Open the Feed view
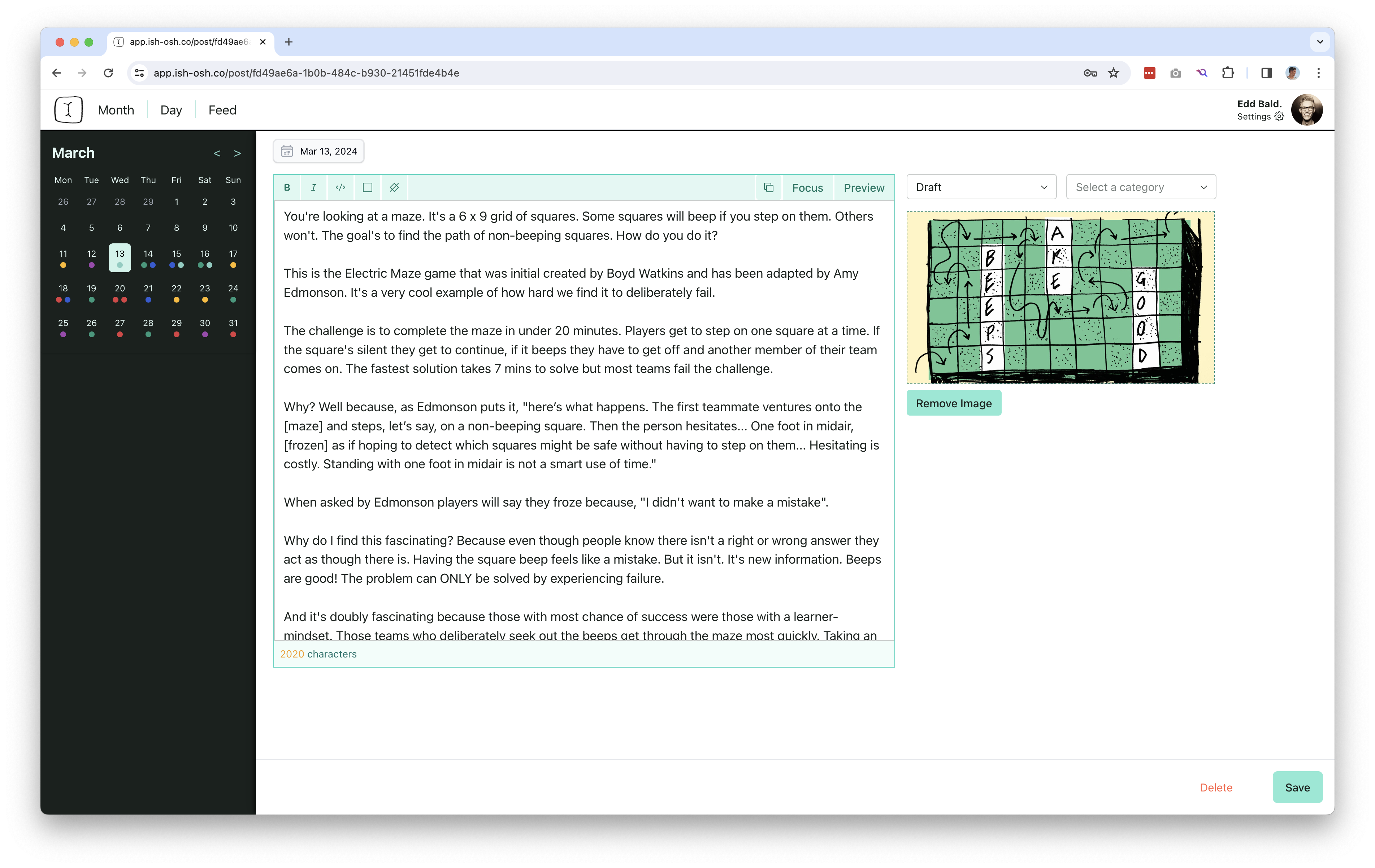This screenshot has width=1375, height=868. pos(222,110)
